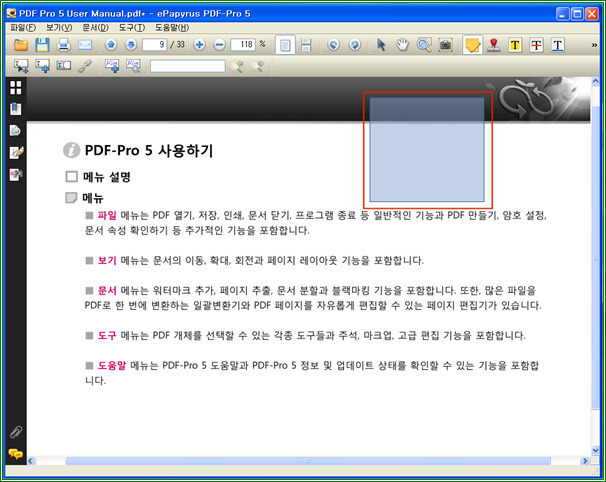606x482 pixels.
Task: Click the pink word 파일 in document
Action: (107, 215)
